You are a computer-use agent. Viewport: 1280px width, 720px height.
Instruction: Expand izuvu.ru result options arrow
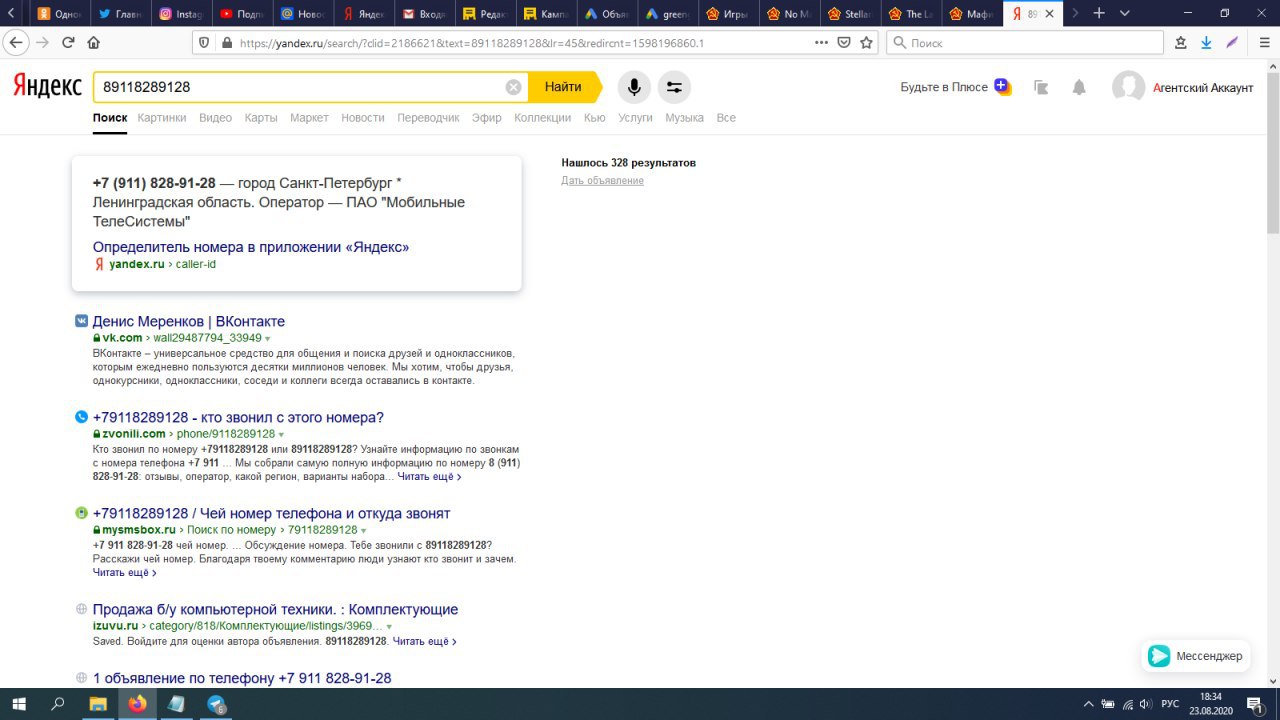click(x=389, y=627)
